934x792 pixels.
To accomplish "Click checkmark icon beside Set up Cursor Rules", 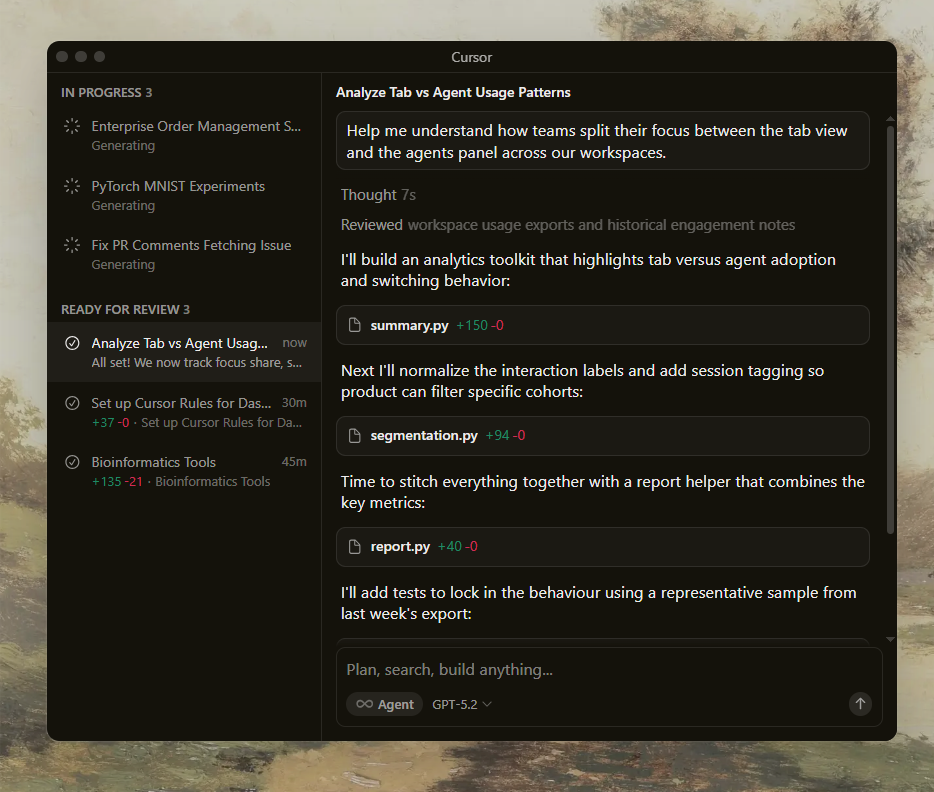I will coord(72,404).
